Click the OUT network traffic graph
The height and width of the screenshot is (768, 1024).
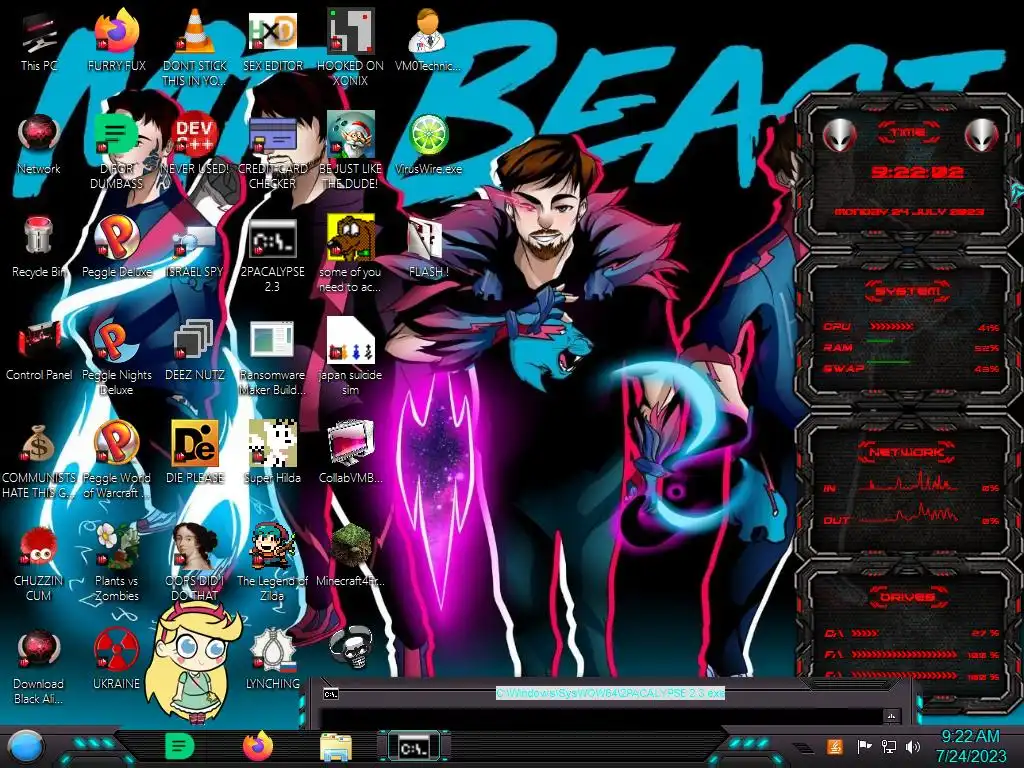coord(908,514)
